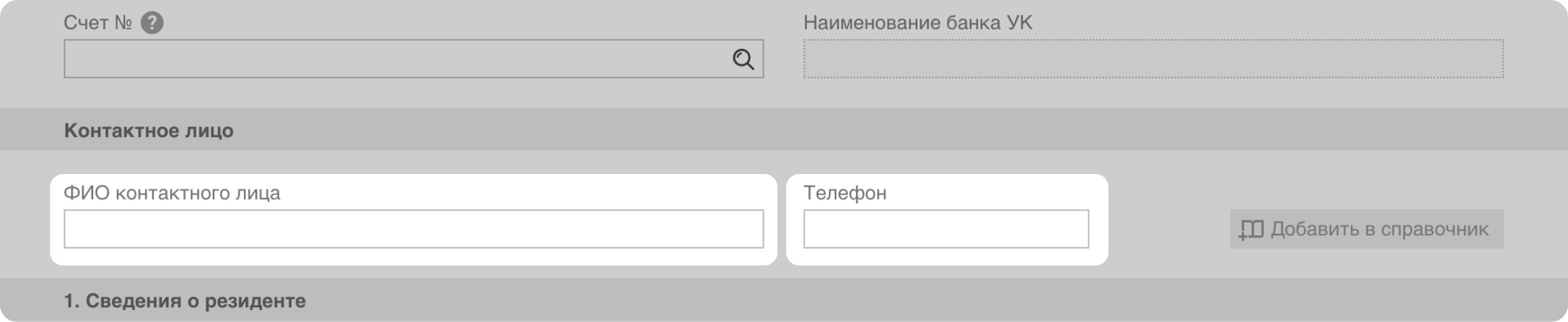
Task: Click the Счет № label text
Action: tap(97, 23)
